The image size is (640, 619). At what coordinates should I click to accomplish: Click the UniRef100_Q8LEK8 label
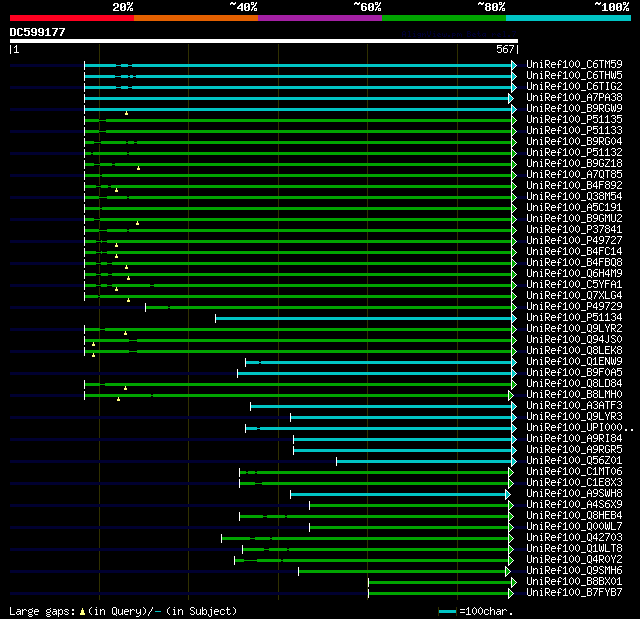574,351
